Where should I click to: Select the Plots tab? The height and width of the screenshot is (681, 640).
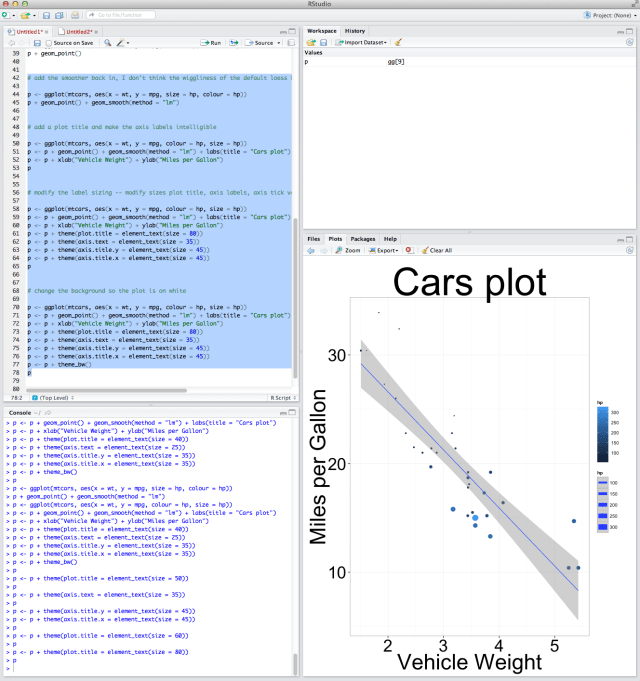point(335,239)
